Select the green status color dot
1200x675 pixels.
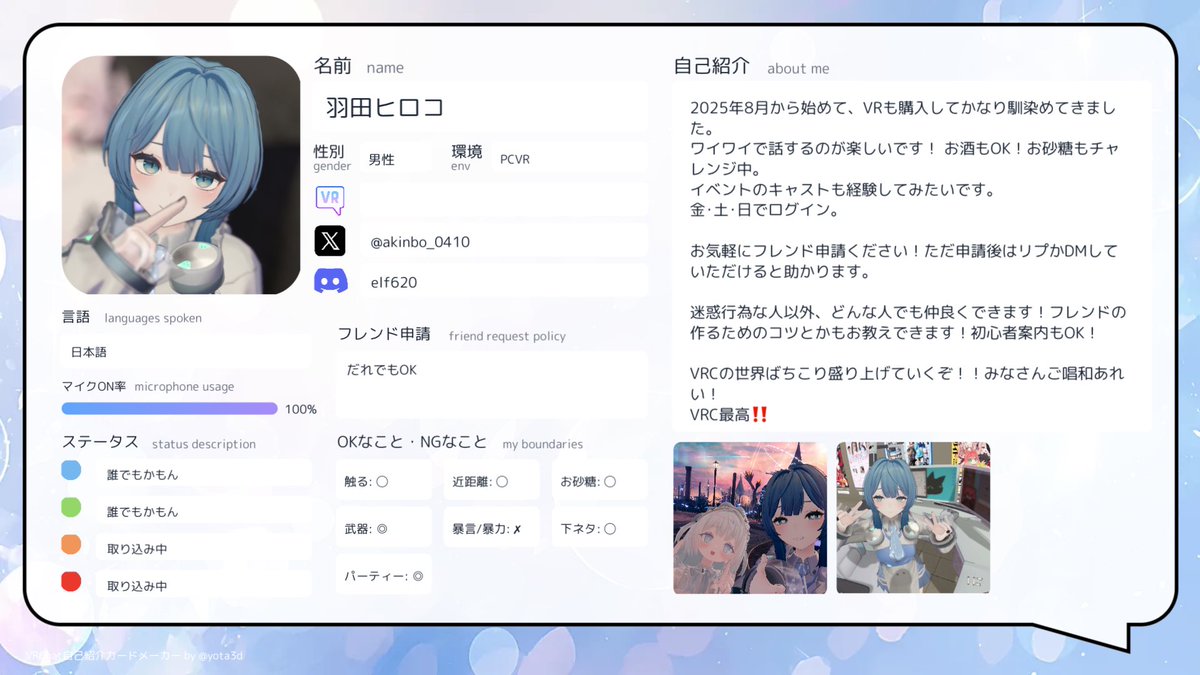[x=71, y=508]
